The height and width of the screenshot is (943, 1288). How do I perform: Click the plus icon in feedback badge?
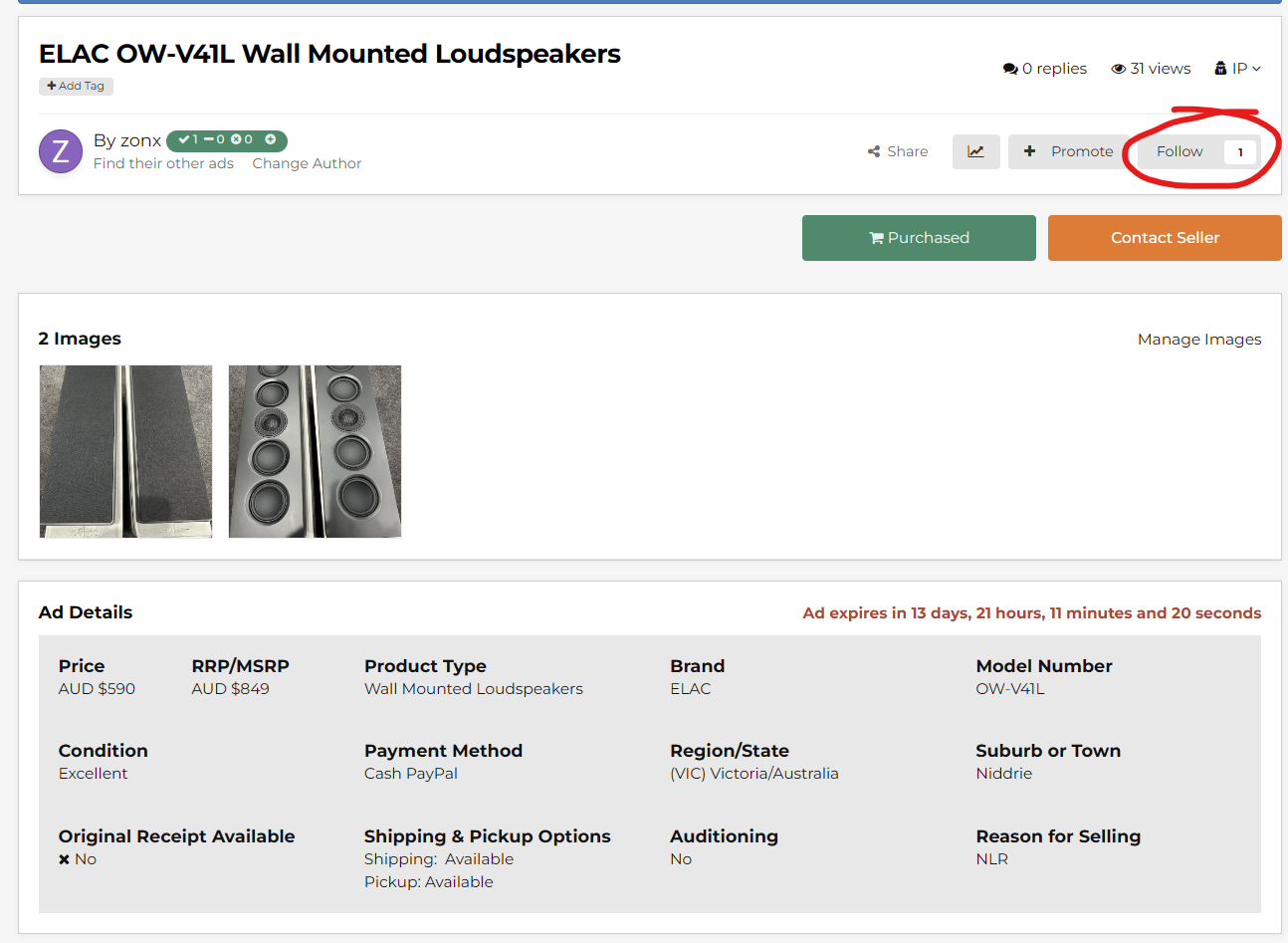click(x=270, y=140)
